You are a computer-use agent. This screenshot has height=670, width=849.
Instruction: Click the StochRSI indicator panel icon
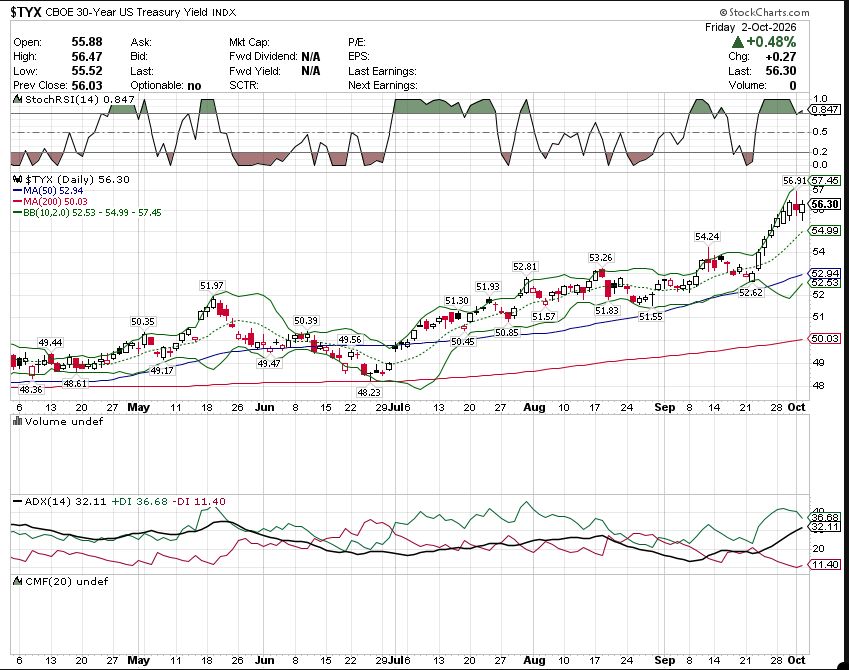tap(18, 99)
